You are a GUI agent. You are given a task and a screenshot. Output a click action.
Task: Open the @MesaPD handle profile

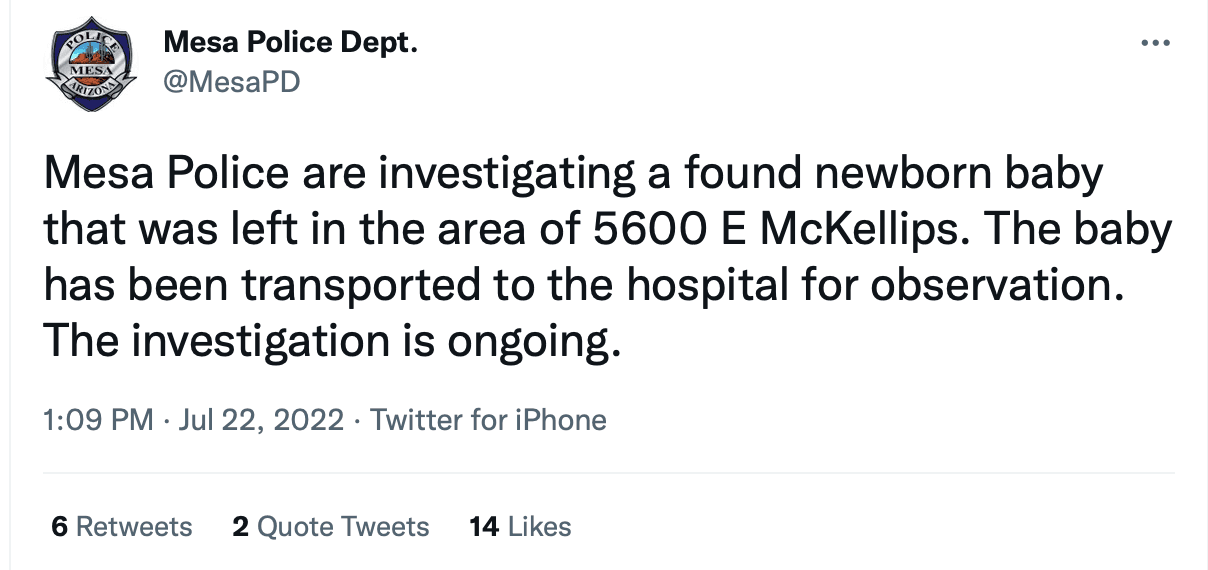click(x=230, y=81)
